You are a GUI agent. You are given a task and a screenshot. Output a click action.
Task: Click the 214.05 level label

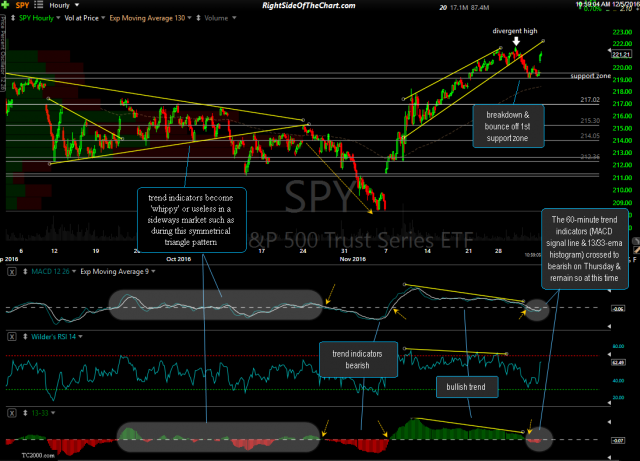click(590, 136)
